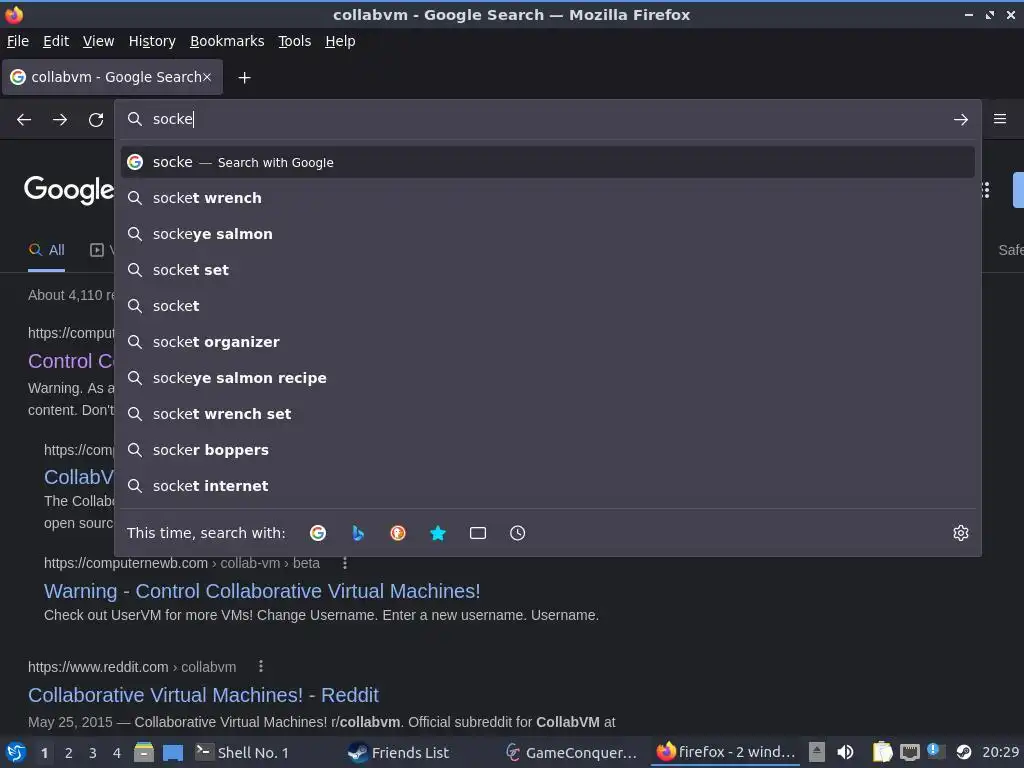The height and width of the screenshot is (768, 1024).
Task: Click the blue show-desktop taskbar icon
Action: (x=173, y=753)
